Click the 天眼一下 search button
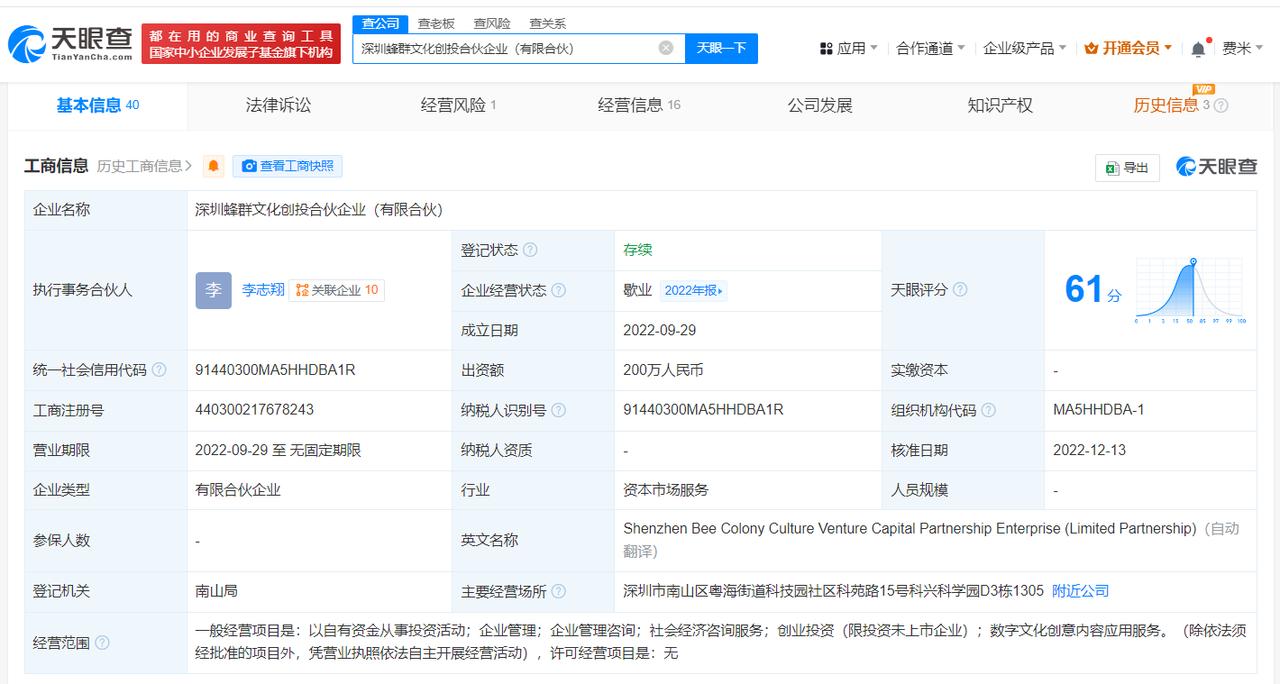The image size is (1280, 684). pyautogui.click(x=721, y=48)
